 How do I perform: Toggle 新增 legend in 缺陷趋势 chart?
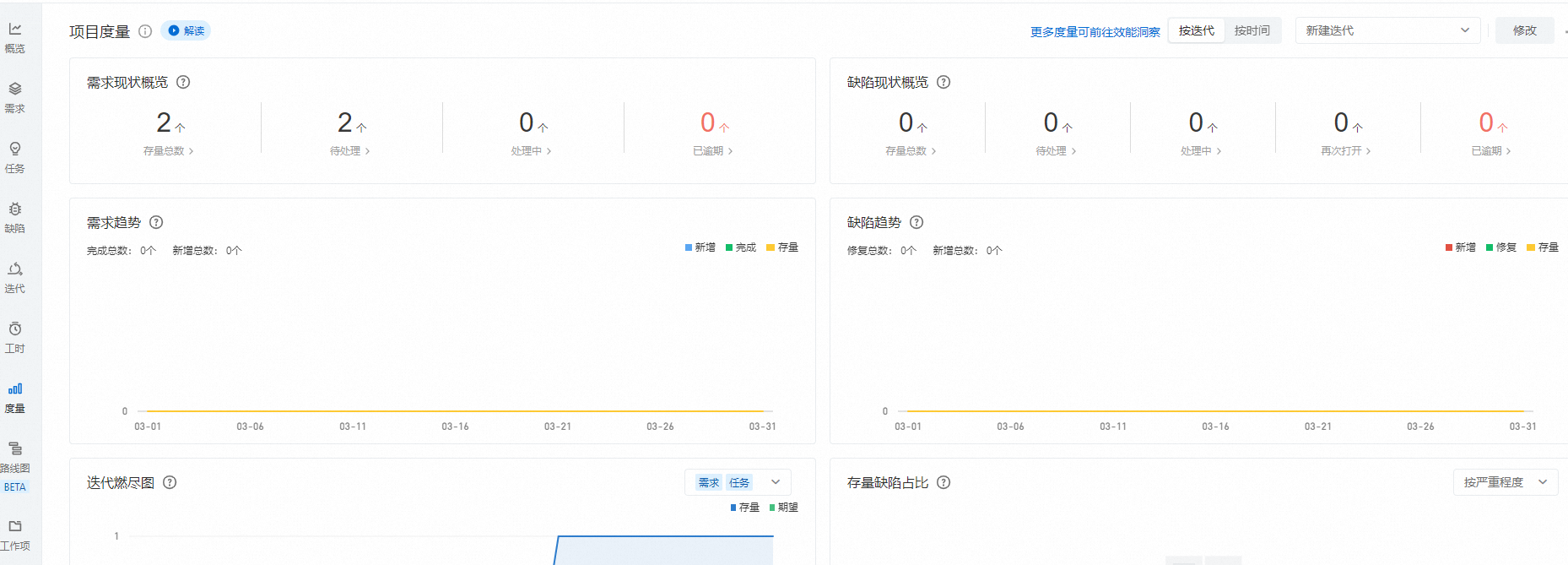point(1461,247)
